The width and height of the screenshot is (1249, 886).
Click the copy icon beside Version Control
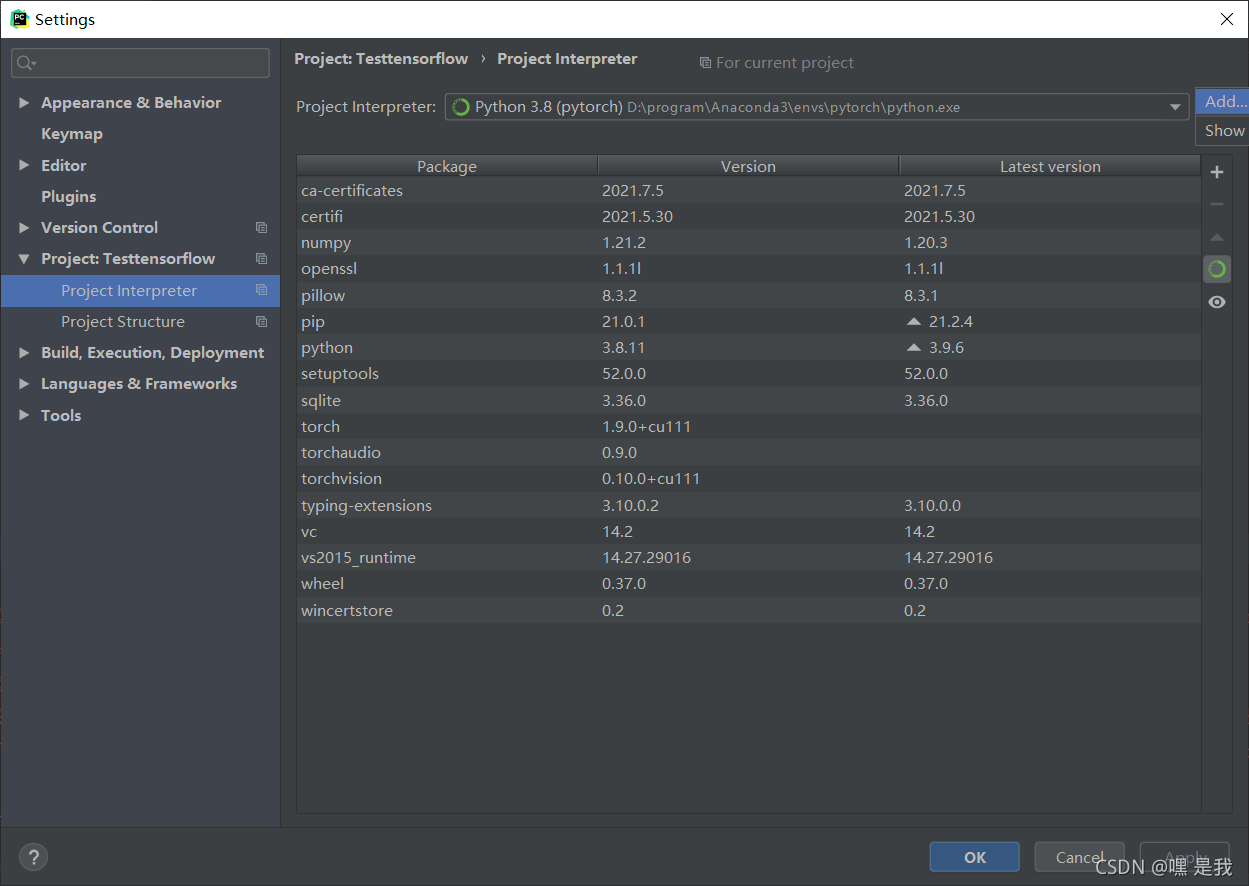point(262,227)
